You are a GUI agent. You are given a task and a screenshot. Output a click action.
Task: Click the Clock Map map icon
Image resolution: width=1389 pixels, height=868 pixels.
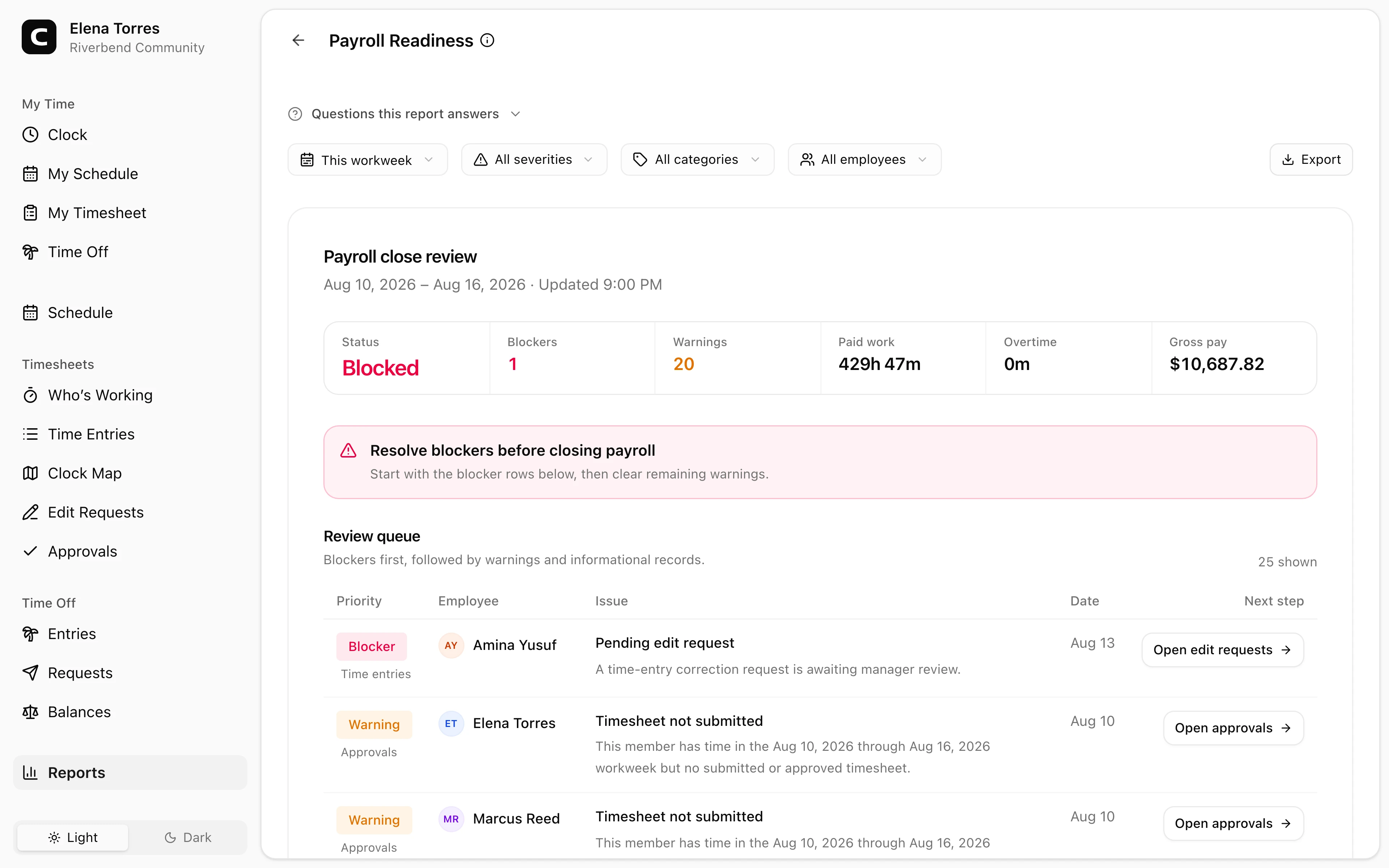click(30, 474)
